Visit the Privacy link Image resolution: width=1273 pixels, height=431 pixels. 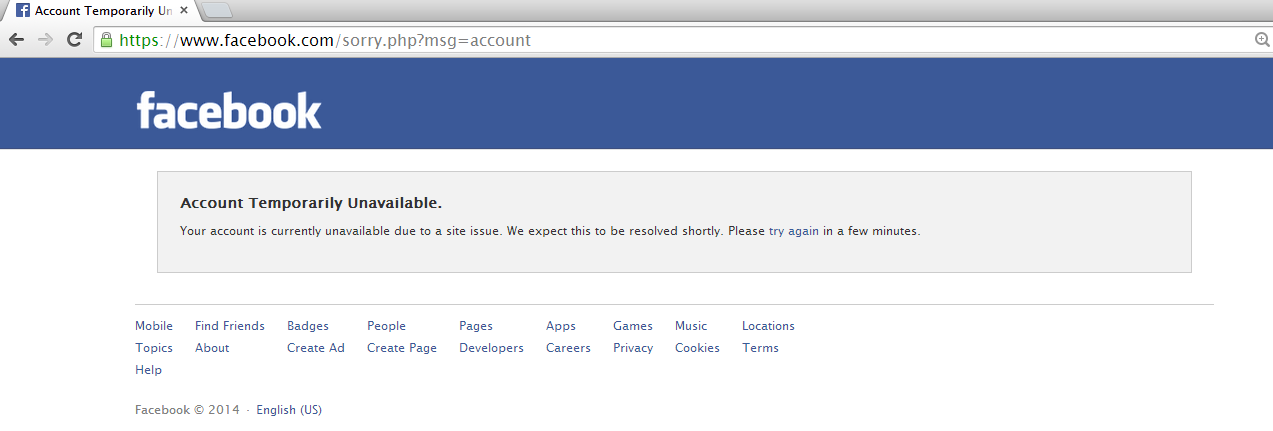[x=633, y=348]
